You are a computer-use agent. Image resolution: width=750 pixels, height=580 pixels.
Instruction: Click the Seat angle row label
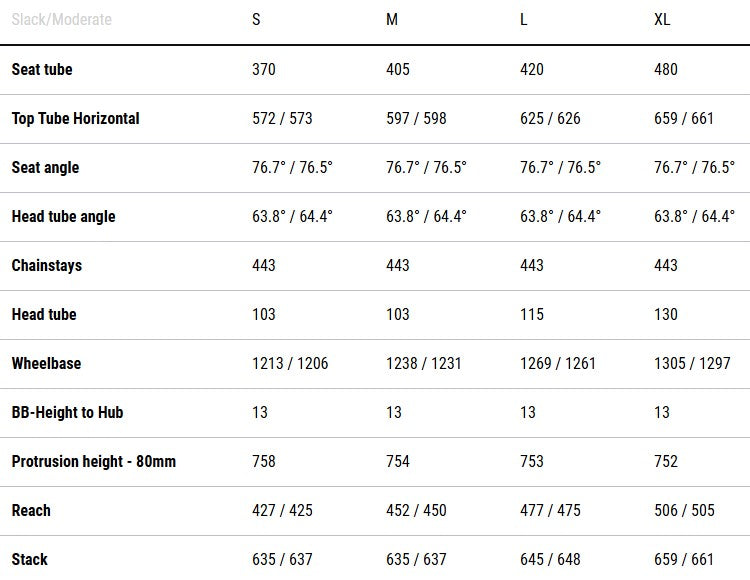[x=45, y=167]
